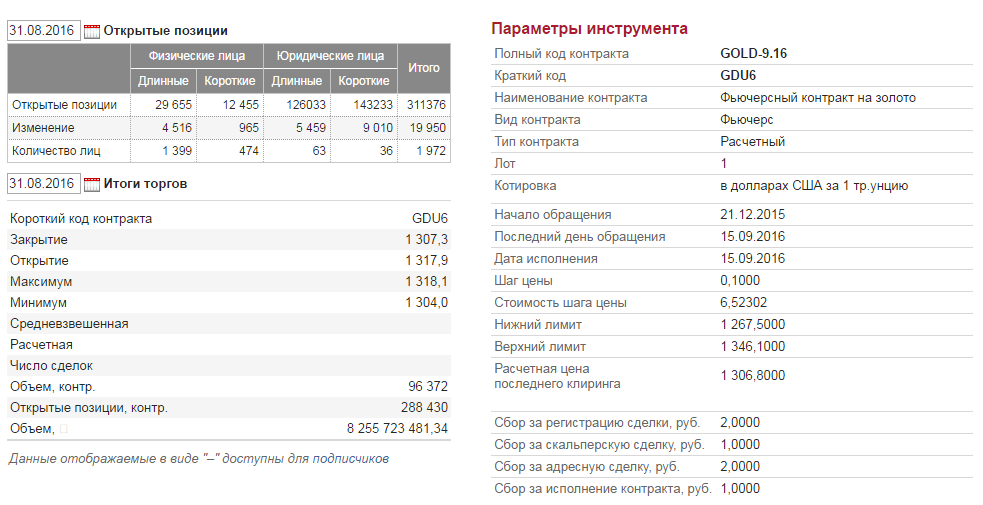
Task: Click the price step value 0,1000
Action: [740, 281]
